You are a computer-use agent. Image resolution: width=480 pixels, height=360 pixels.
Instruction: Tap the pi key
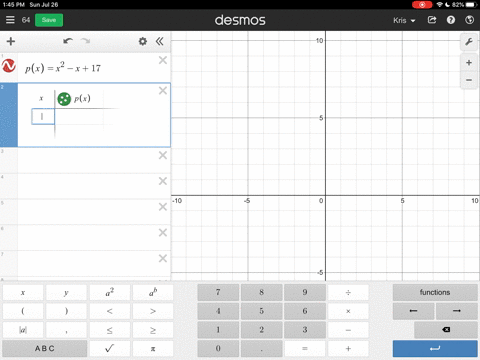[x=153, y=349]
